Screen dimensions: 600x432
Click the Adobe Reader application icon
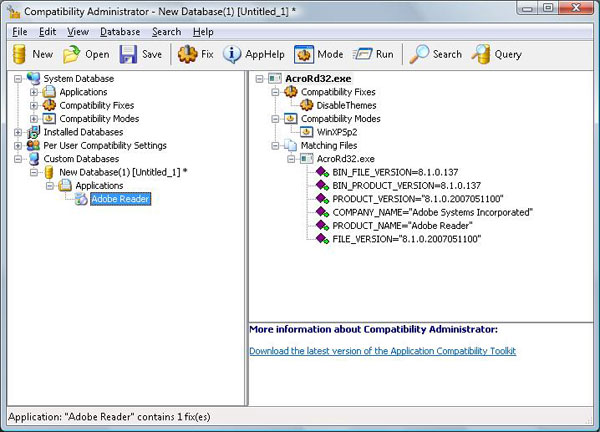[81, 199]
